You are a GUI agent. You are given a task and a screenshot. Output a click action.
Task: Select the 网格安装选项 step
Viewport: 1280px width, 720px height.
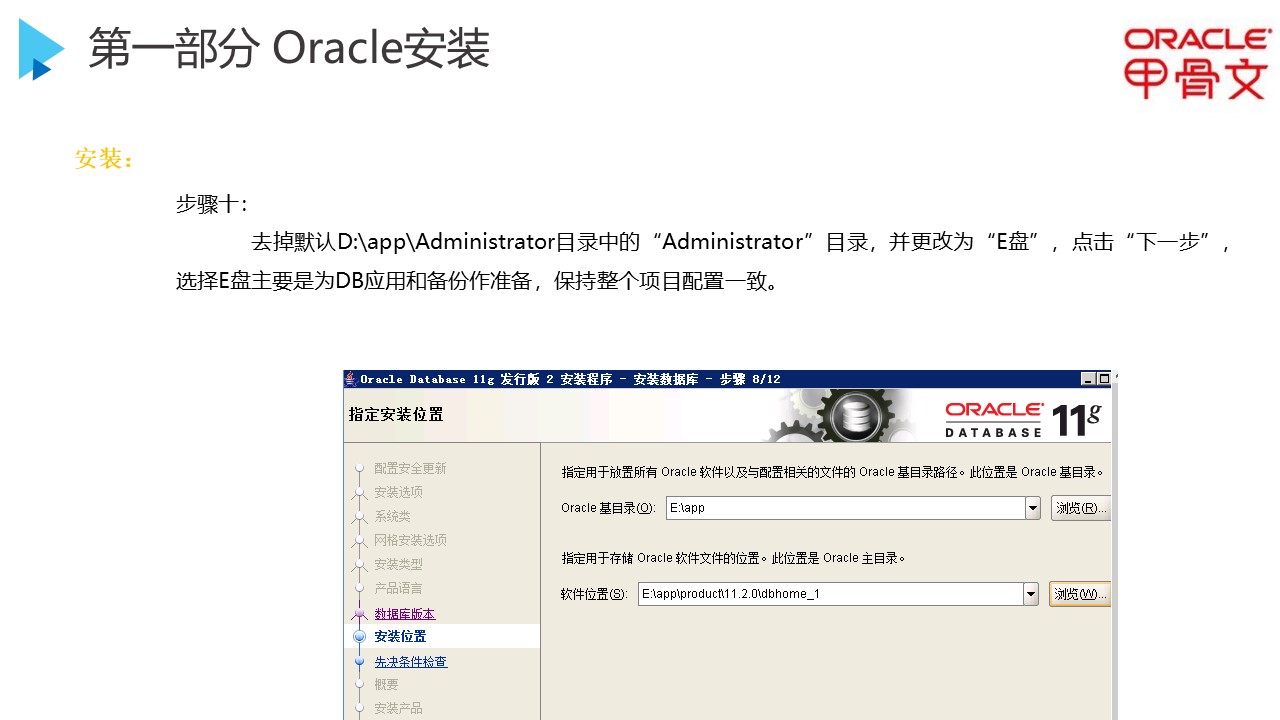[x=410, y=540]
